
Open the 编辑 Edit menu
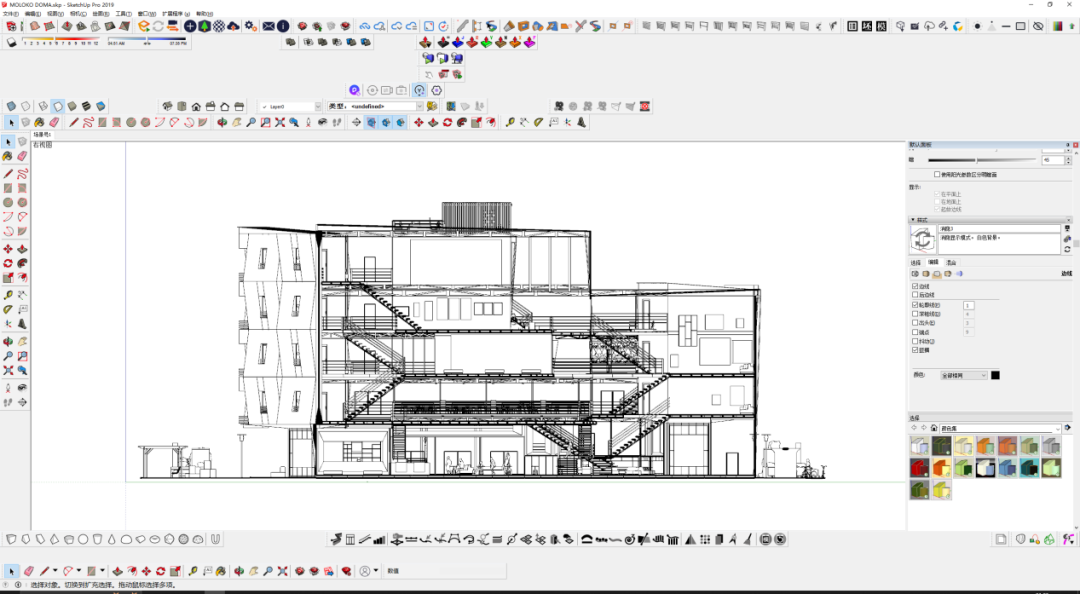tap(32, 14)
